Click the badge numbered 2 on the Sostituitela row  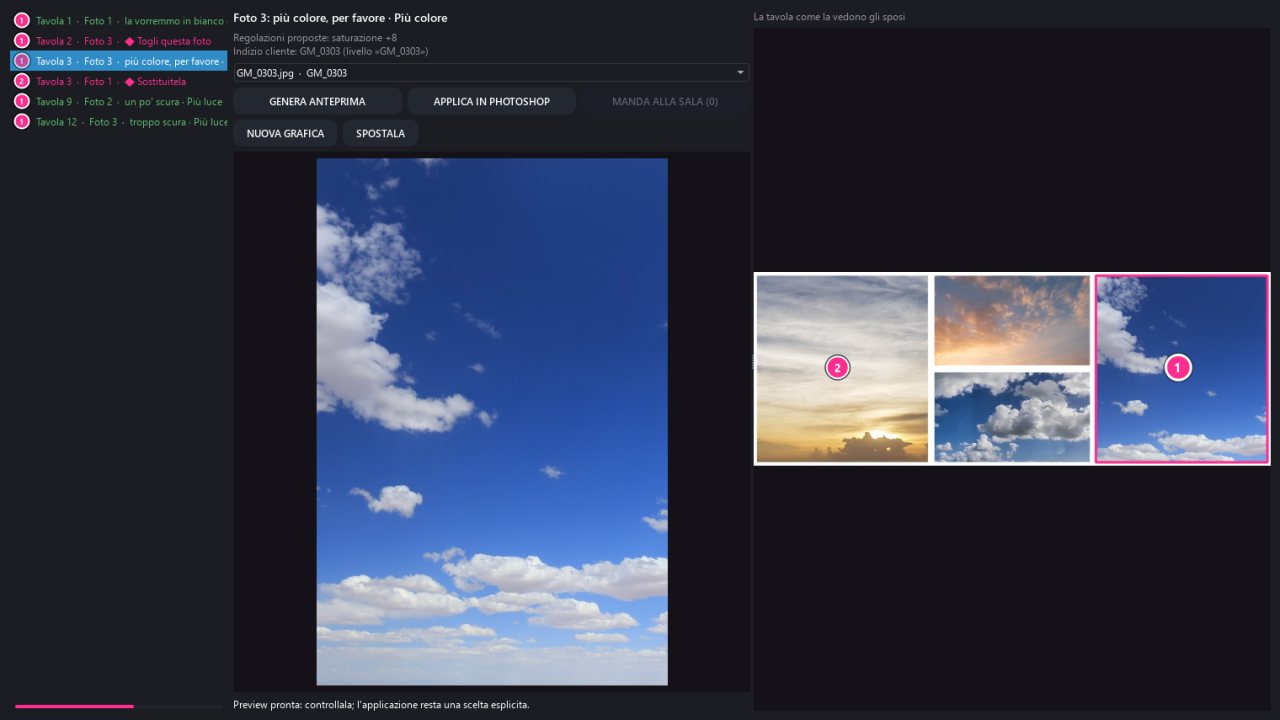click(x=22, y=81)
